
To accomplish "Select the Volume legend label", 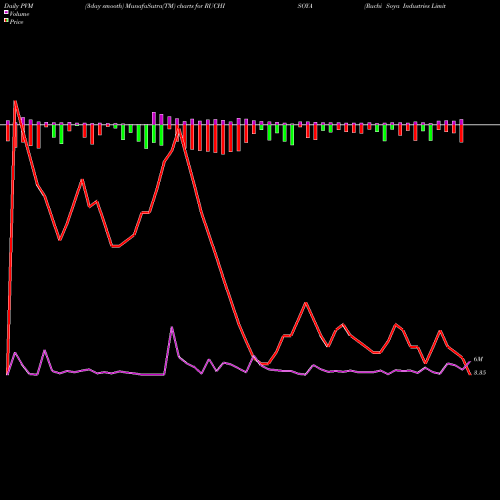I will (x=19, y=14).
